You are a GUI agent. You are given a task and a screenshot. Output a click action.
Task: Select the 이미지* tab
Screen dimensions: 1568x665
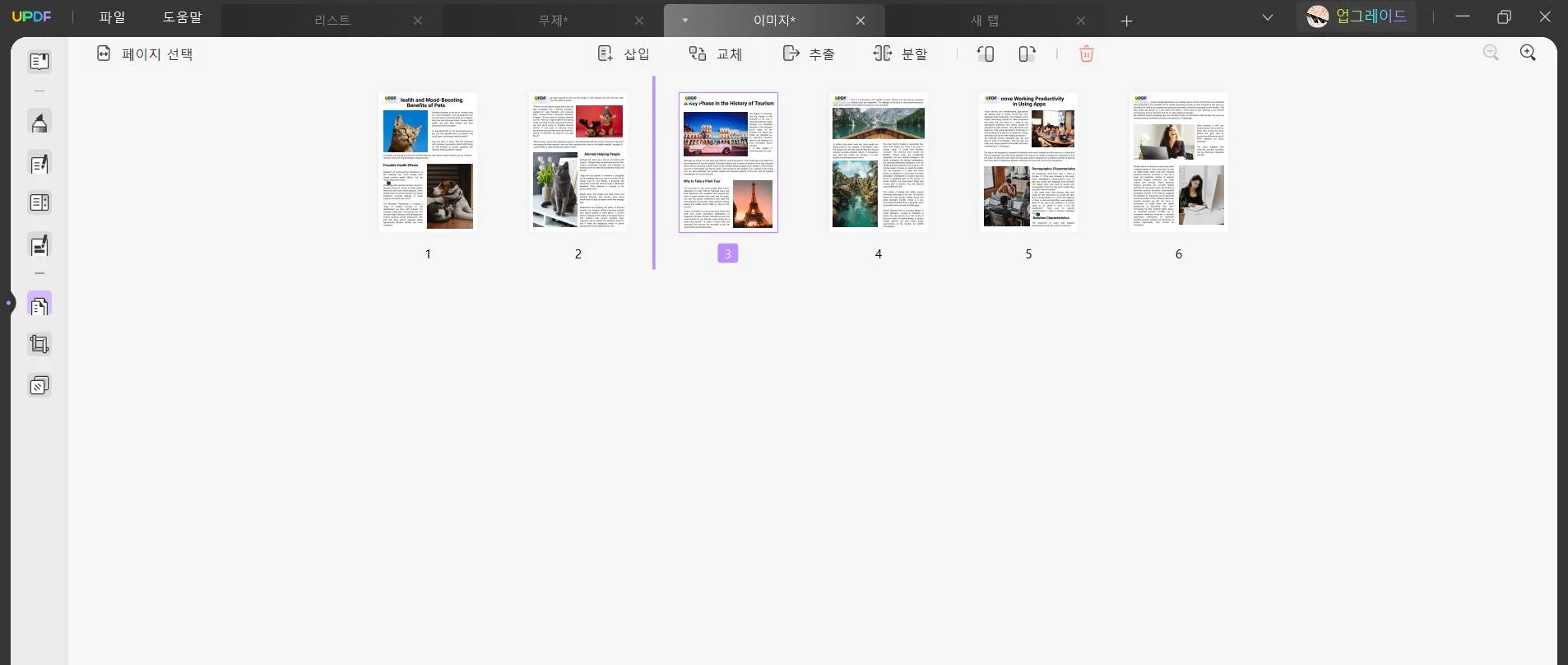click(774, 21)
